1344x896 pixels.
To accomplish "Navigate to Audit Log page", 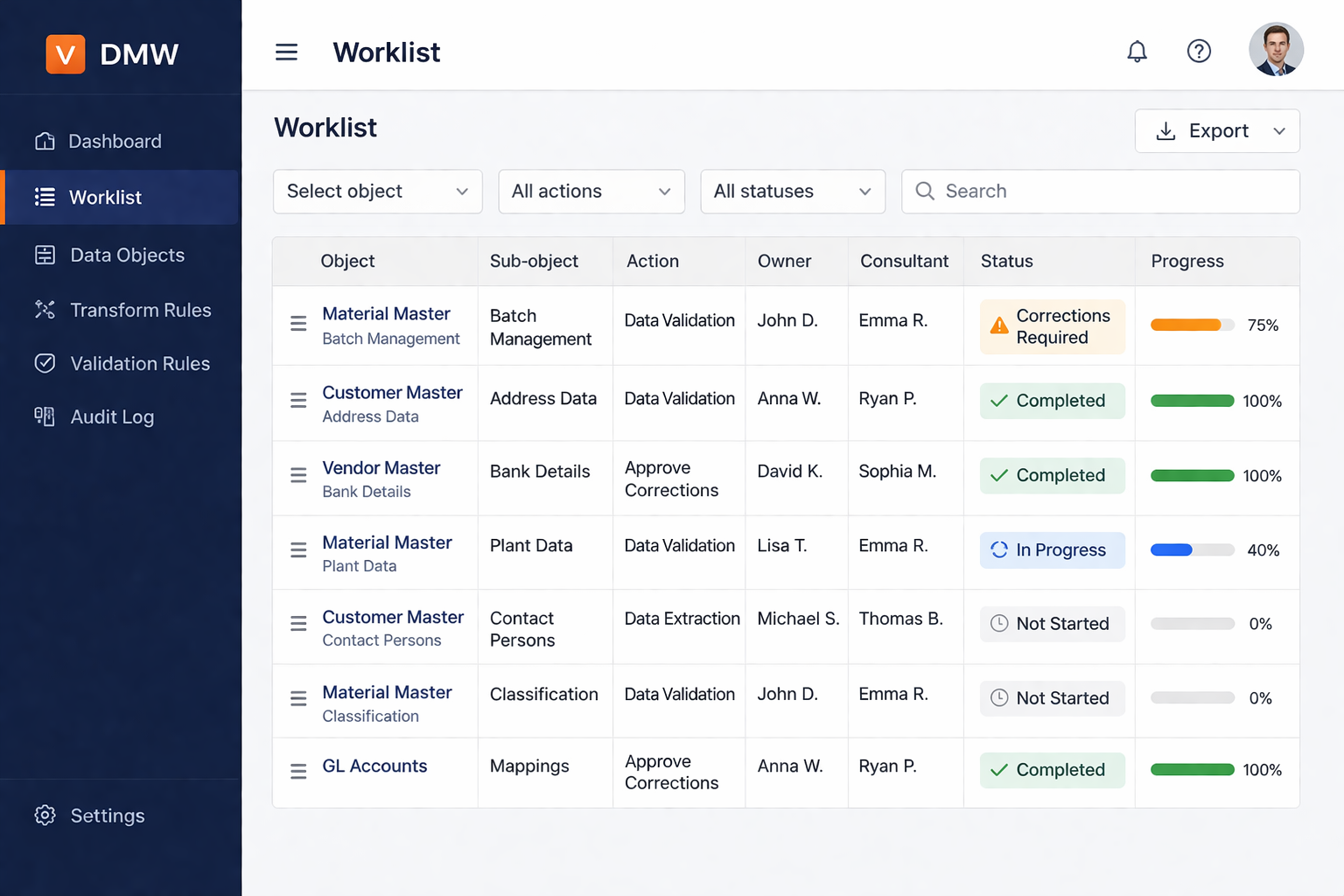I will [x=112, y=417].
